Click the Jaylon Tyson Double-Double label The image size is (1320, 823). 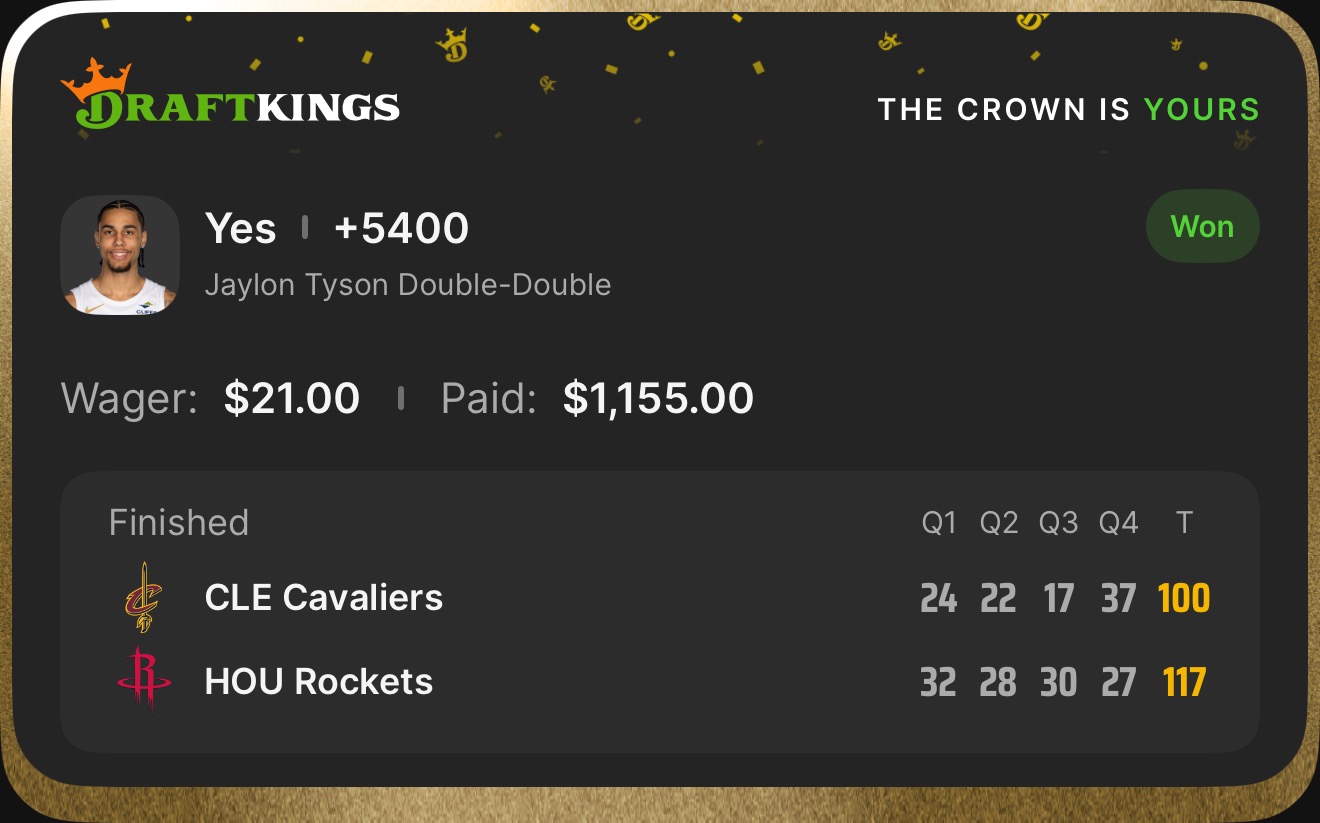coord(407,285)
